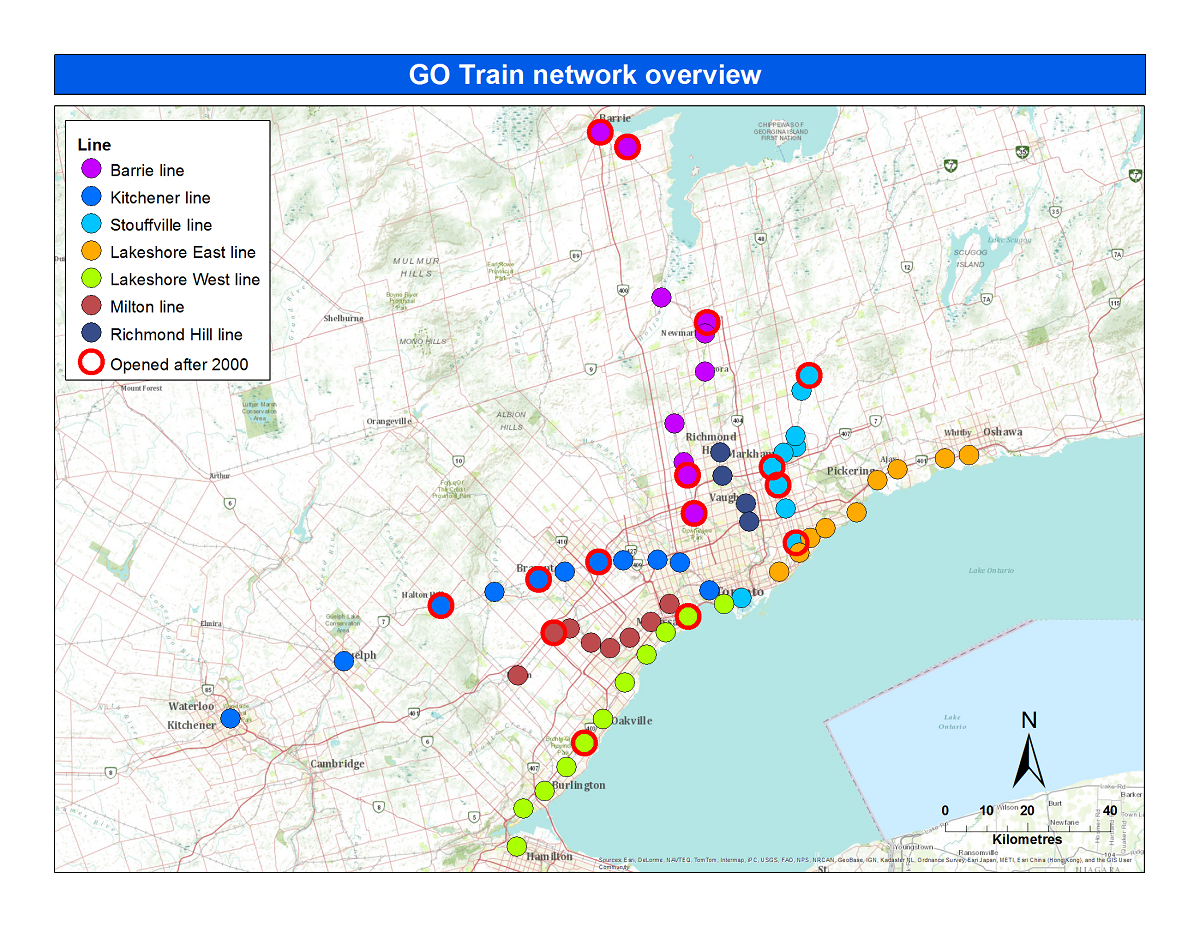Click the Cambridge city label

coord(337,764)
